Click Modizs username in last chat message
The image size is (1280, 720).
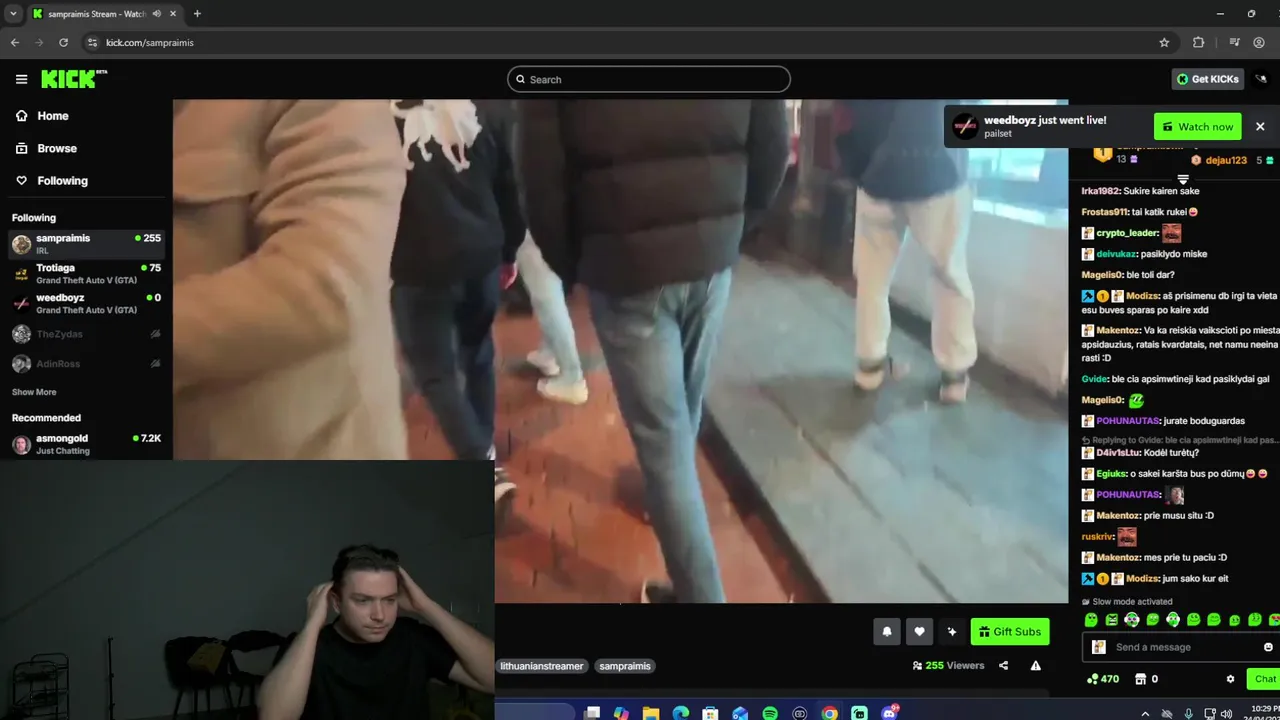click(1142, 579)
